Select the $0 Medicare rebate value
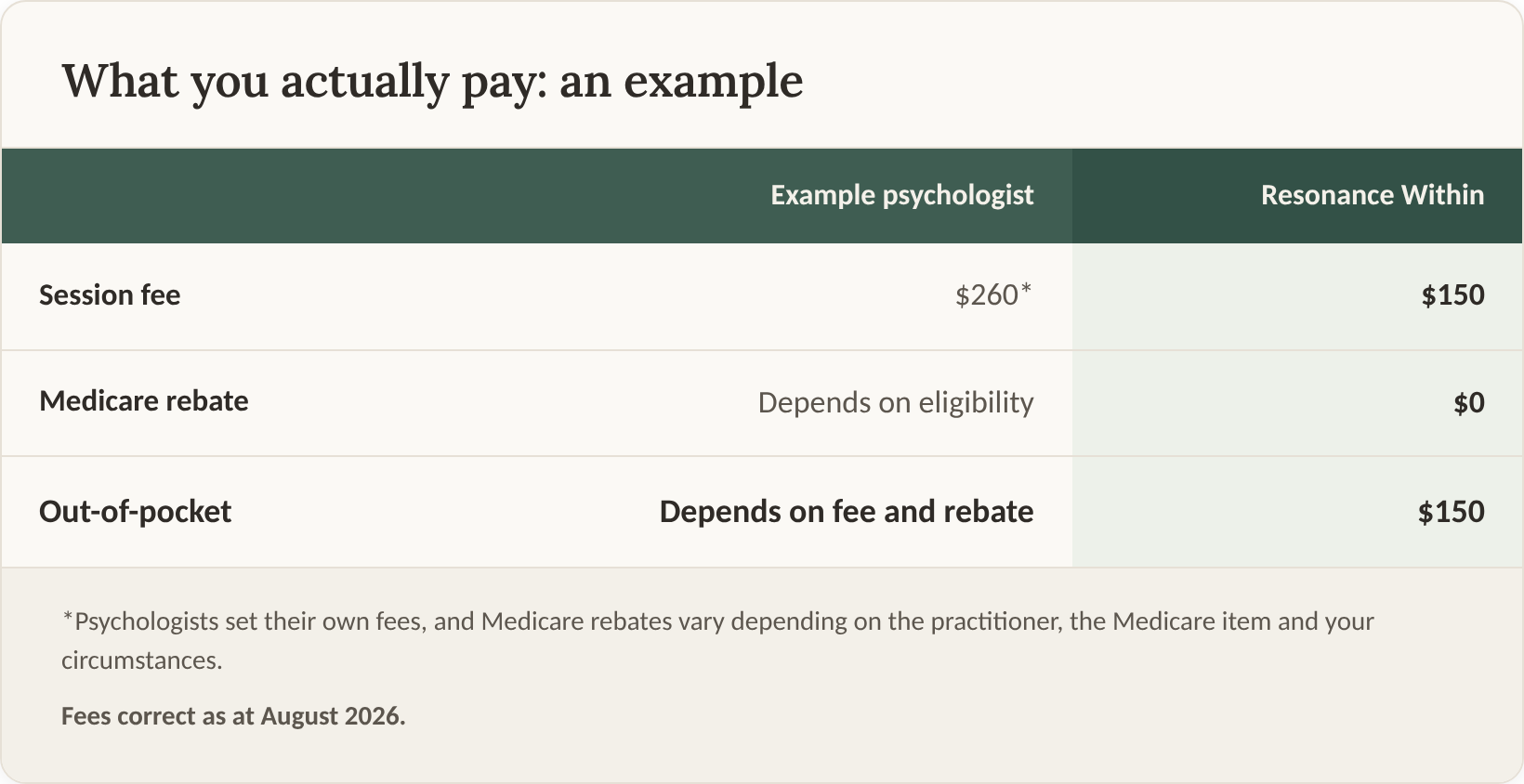1524x784 pixels. pyautogui.click(x=1469, y=402)
